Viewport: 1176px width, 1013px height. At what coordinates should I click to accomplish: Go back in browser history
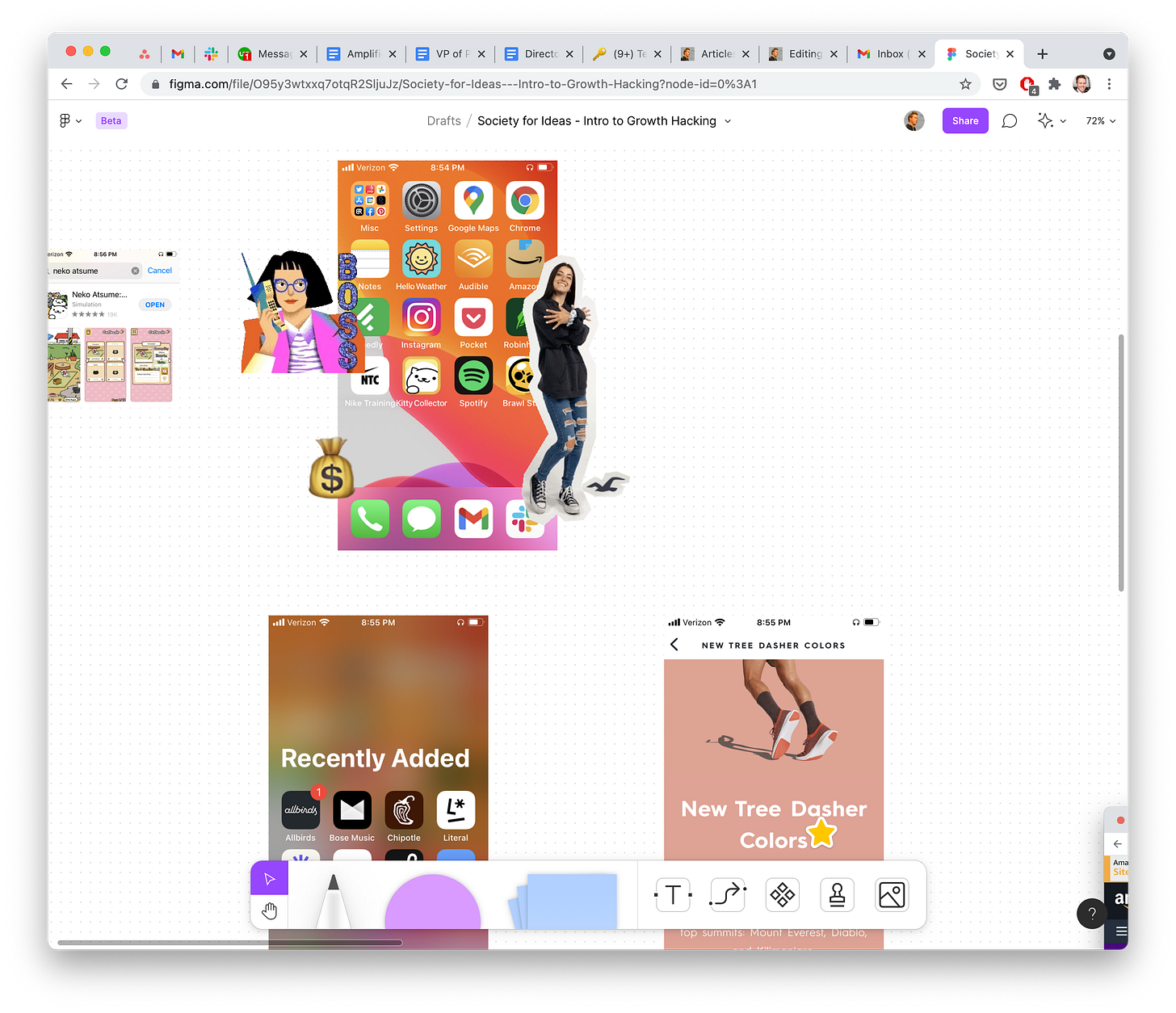(67, 84)
